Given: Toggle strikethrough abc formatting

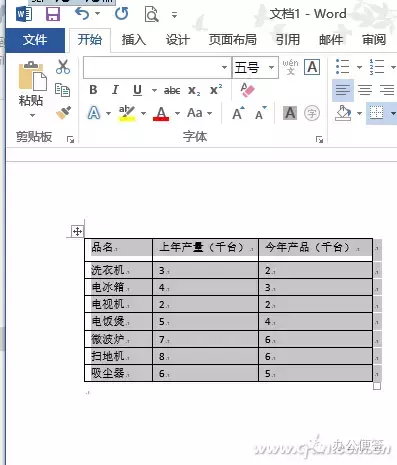Looking at the screenshot, I should 172,90.
